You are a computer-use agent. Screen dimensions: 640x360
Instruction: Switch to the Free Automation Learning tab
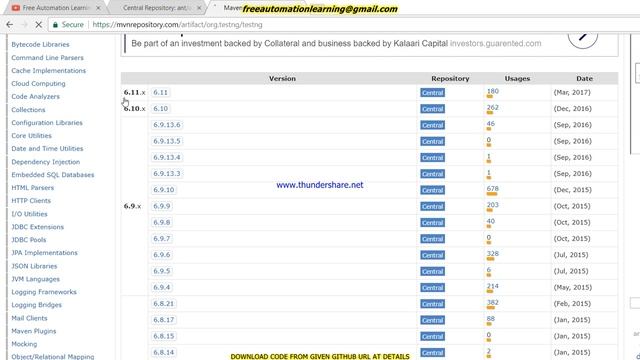[55, 8]
